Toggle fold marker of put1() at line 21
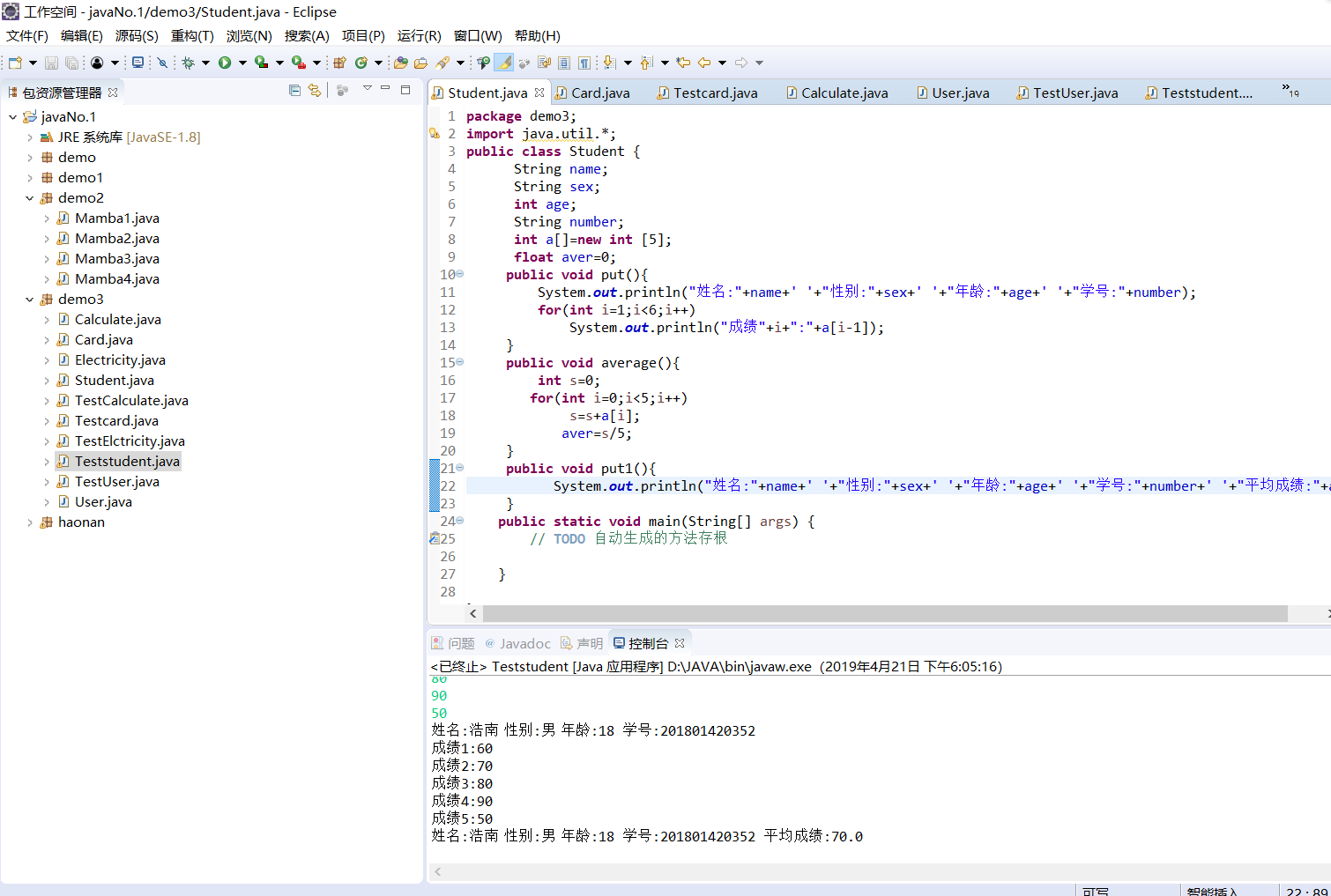 (x=459, y=468)
